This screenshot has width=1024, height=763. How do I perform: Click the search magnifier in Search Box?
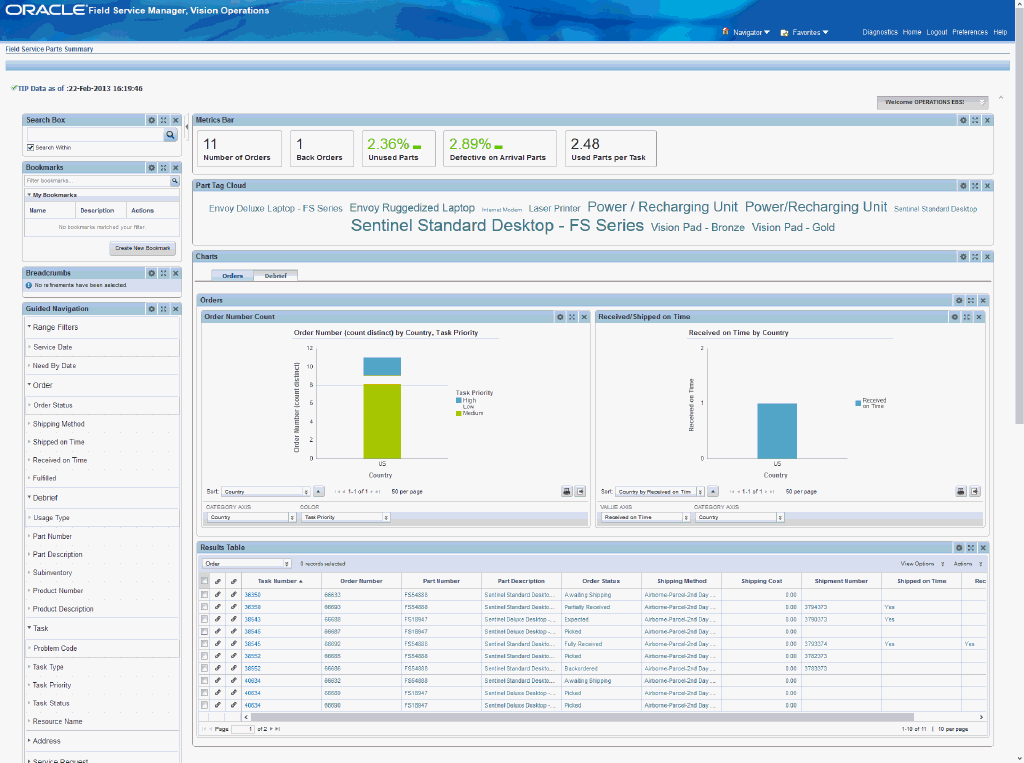(x=170, y=135)
